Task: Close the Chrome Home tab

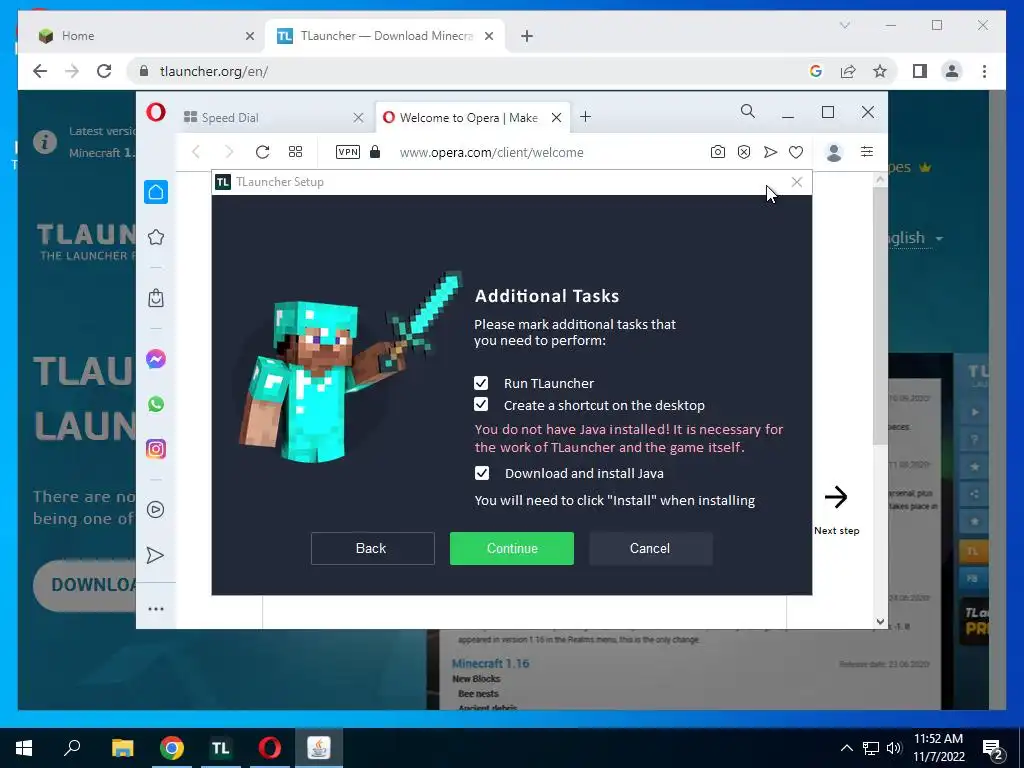Action: tap(249, 36)
